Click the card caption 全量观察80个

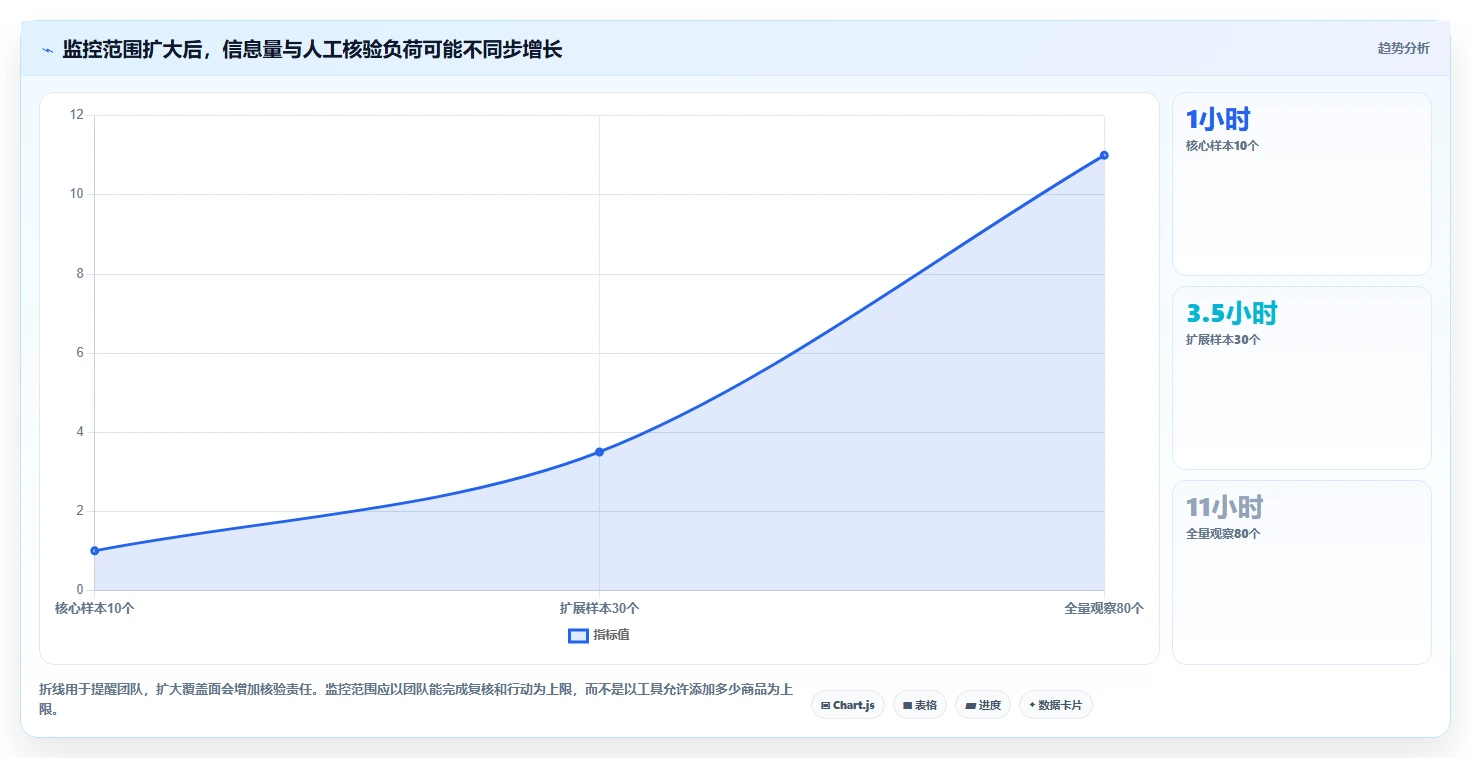(x=1223, y=533)
